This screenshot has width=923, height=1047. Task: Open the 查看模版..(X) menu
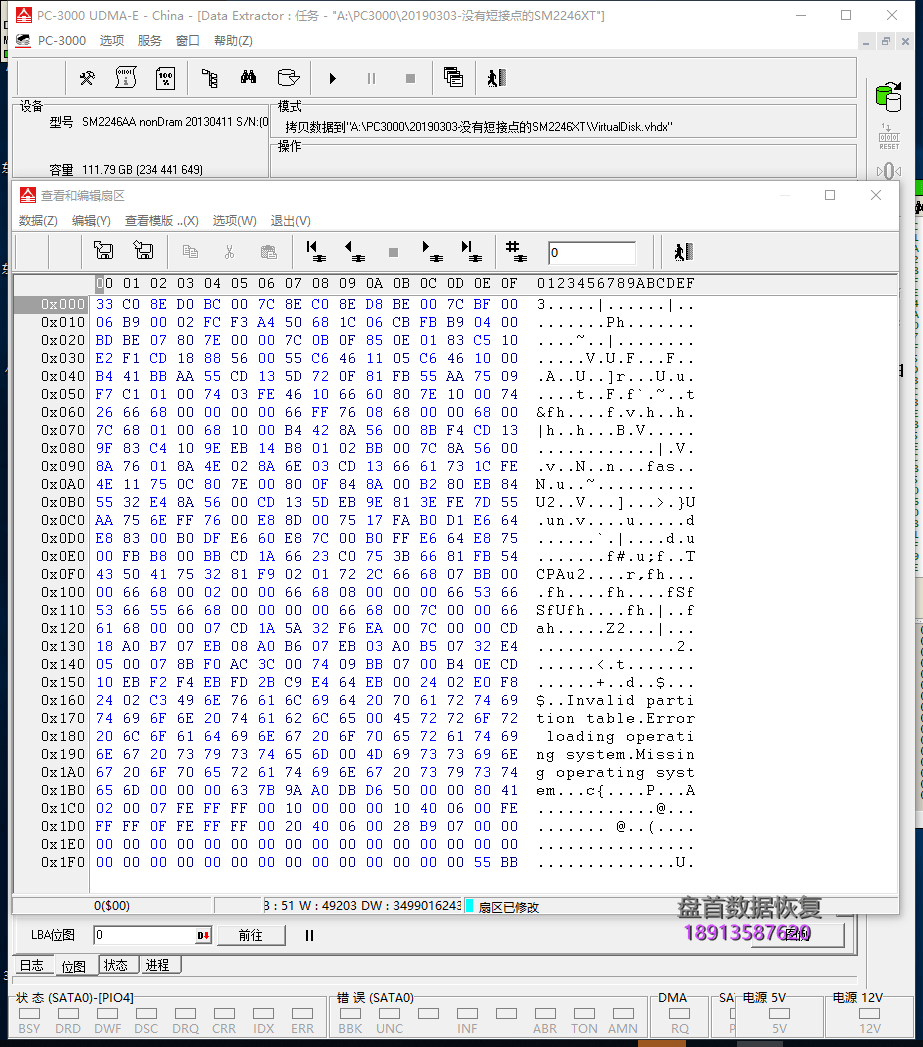[x=162, y=220]
